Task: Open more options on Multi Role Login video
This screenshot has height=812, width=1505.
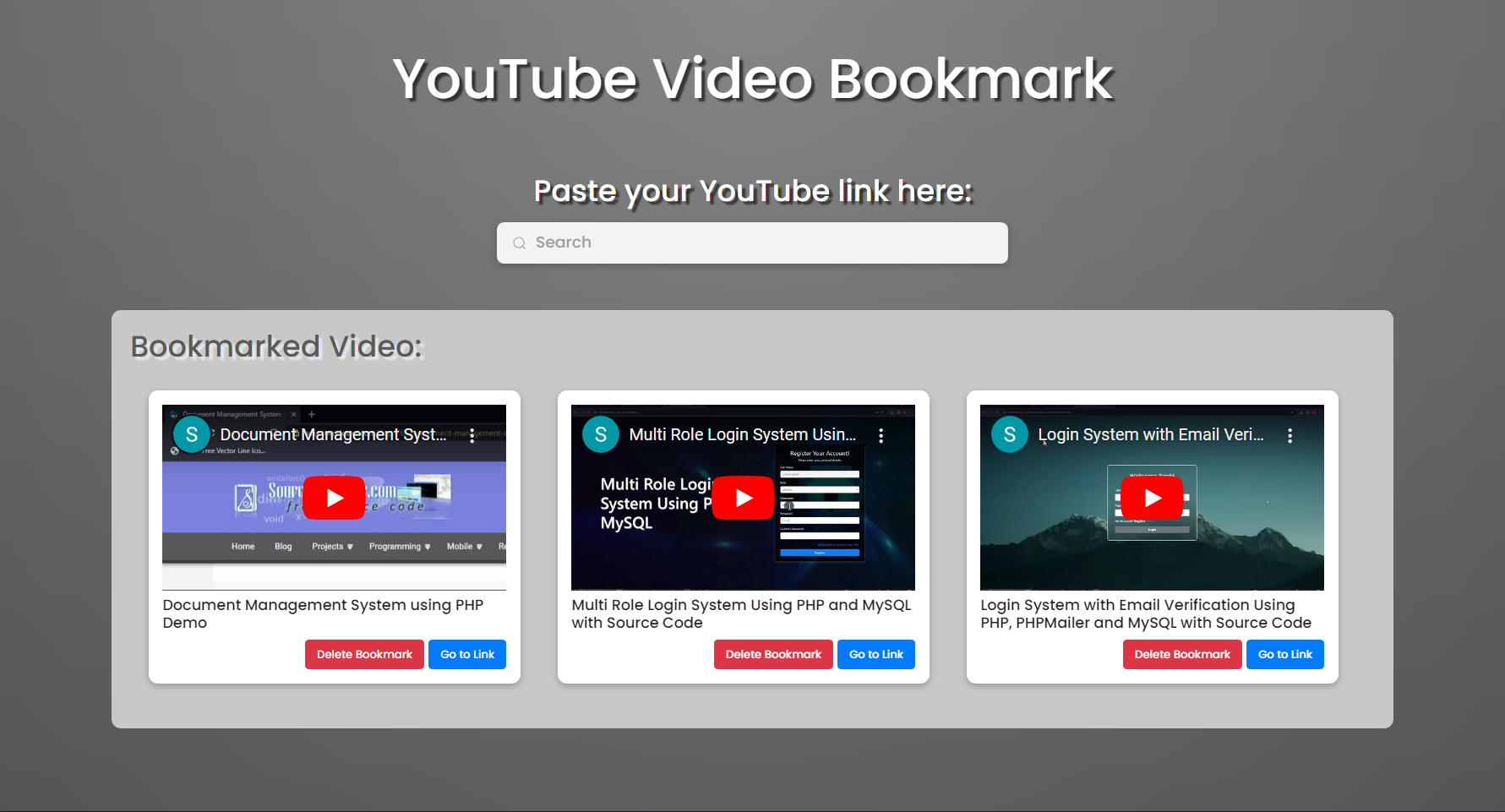Action: (881, 435)
